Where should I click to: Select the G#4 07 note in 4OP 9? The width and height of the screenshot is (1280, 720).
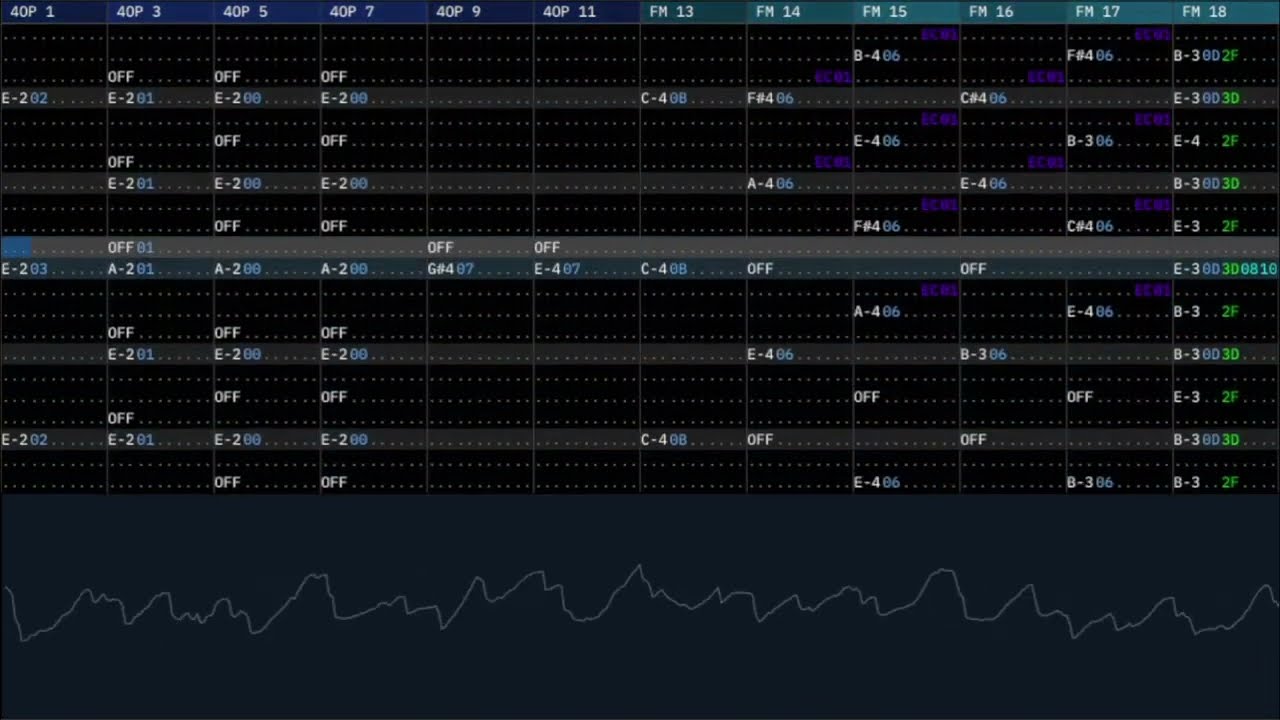tap(451, 269)
